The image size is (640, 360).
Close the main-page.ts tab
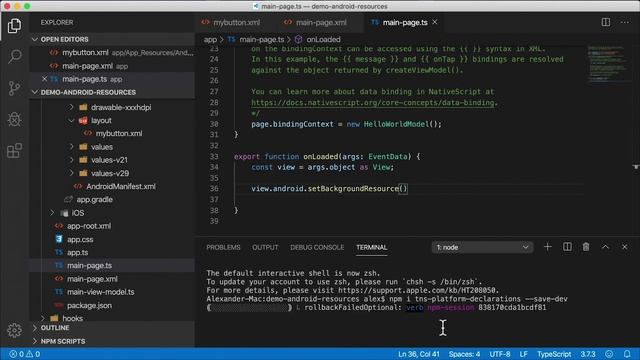(x=435, y=22)
